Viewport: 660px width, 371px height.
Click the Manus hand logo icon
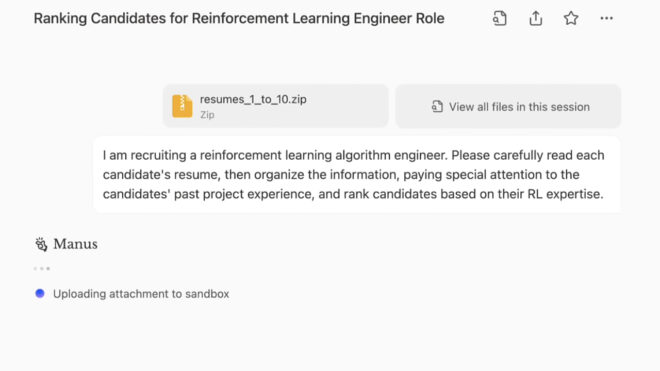[x=41, y=244]
